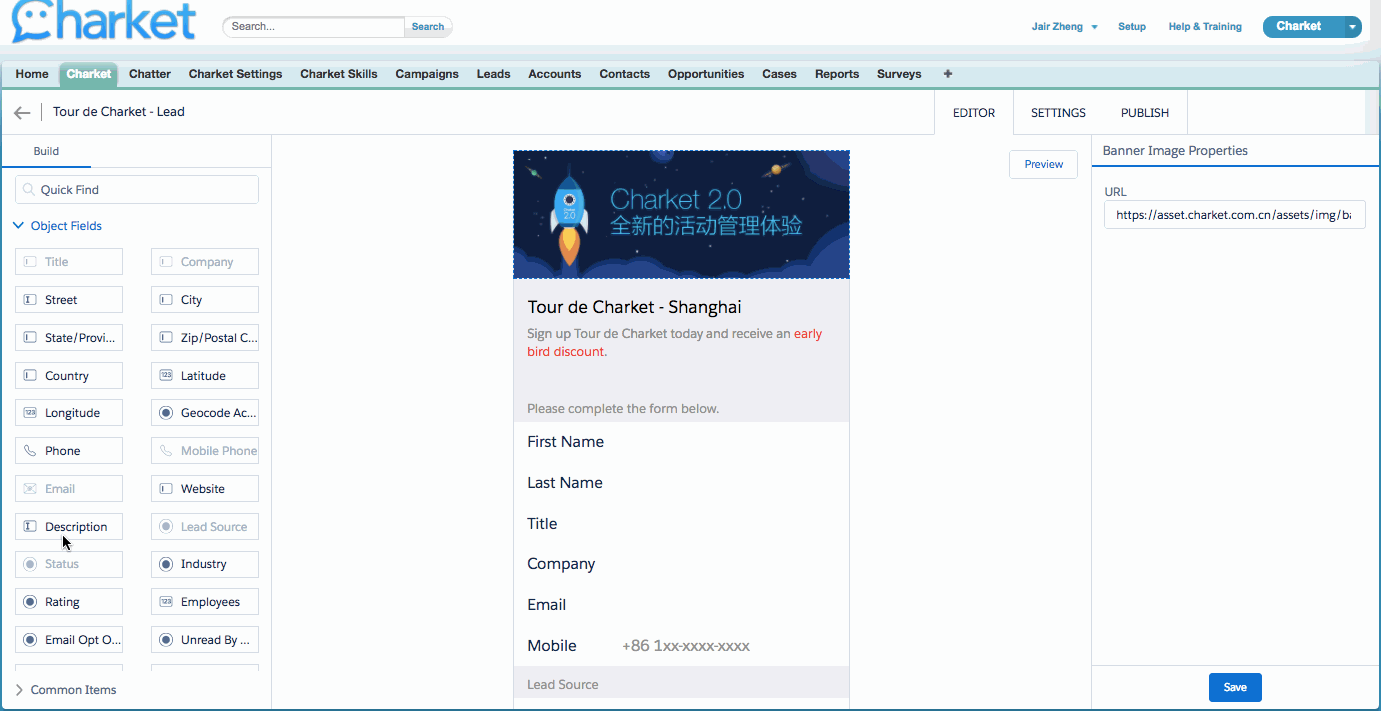Click the Preview button
The width and height of the screenshot is (1381, 711).
1043,164
